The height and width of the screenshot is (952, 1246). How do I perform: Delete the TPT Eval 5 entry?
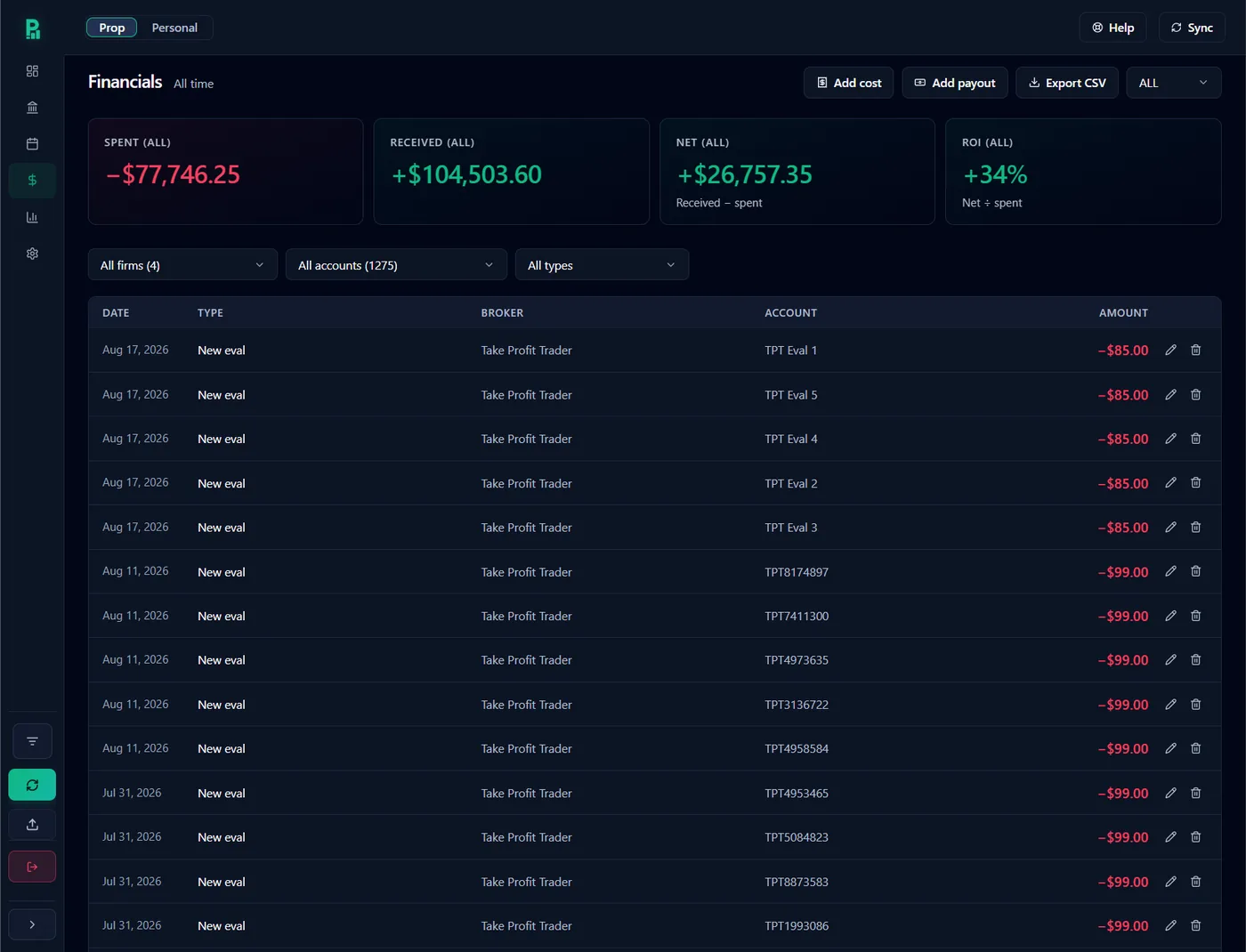(1196, 394)
